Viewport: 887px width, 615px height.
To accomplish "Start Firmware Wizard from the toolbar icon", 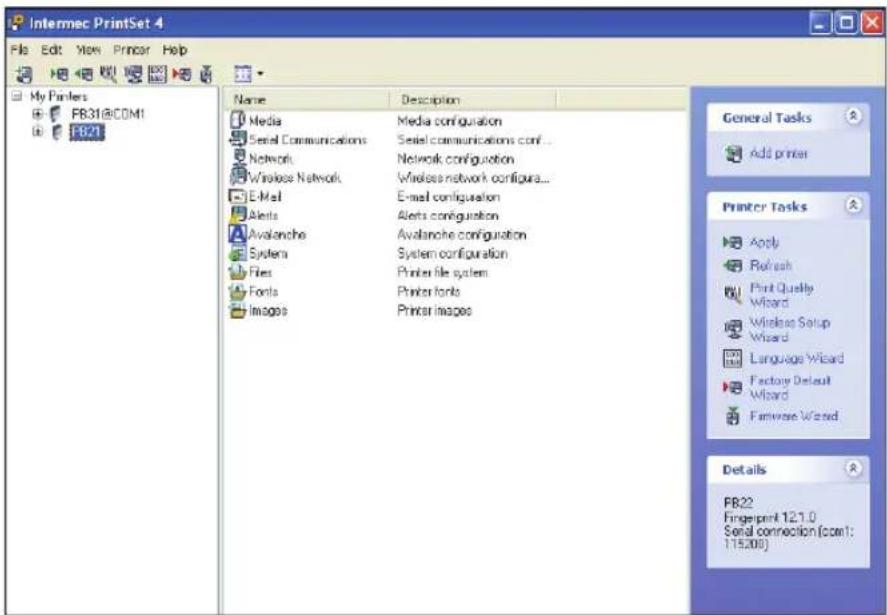I will click(206, 74).
